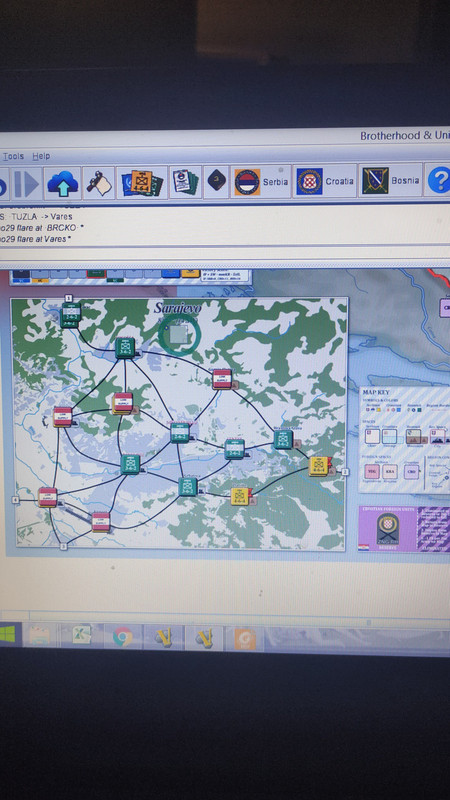Select the chat log line "TUZLA -> Vares"

pos(42,217)
